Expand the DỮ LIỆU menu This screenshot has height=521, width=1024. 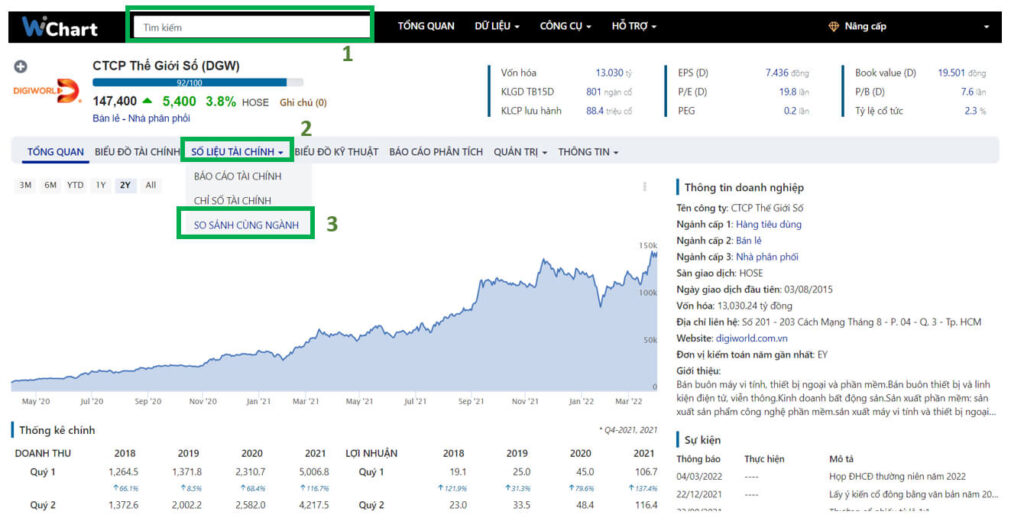[x=497, y=27]
